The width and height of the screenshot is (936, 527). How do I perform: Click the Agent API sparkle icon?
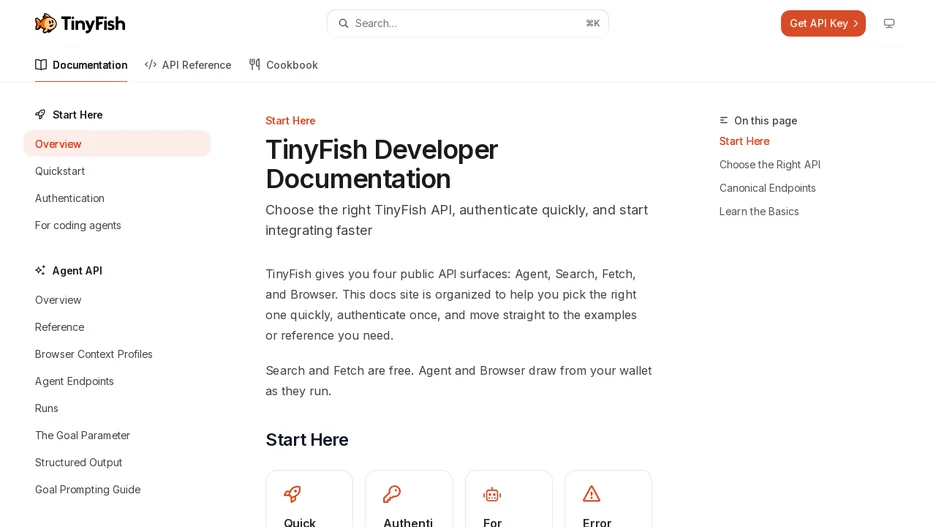click(40, 270)
